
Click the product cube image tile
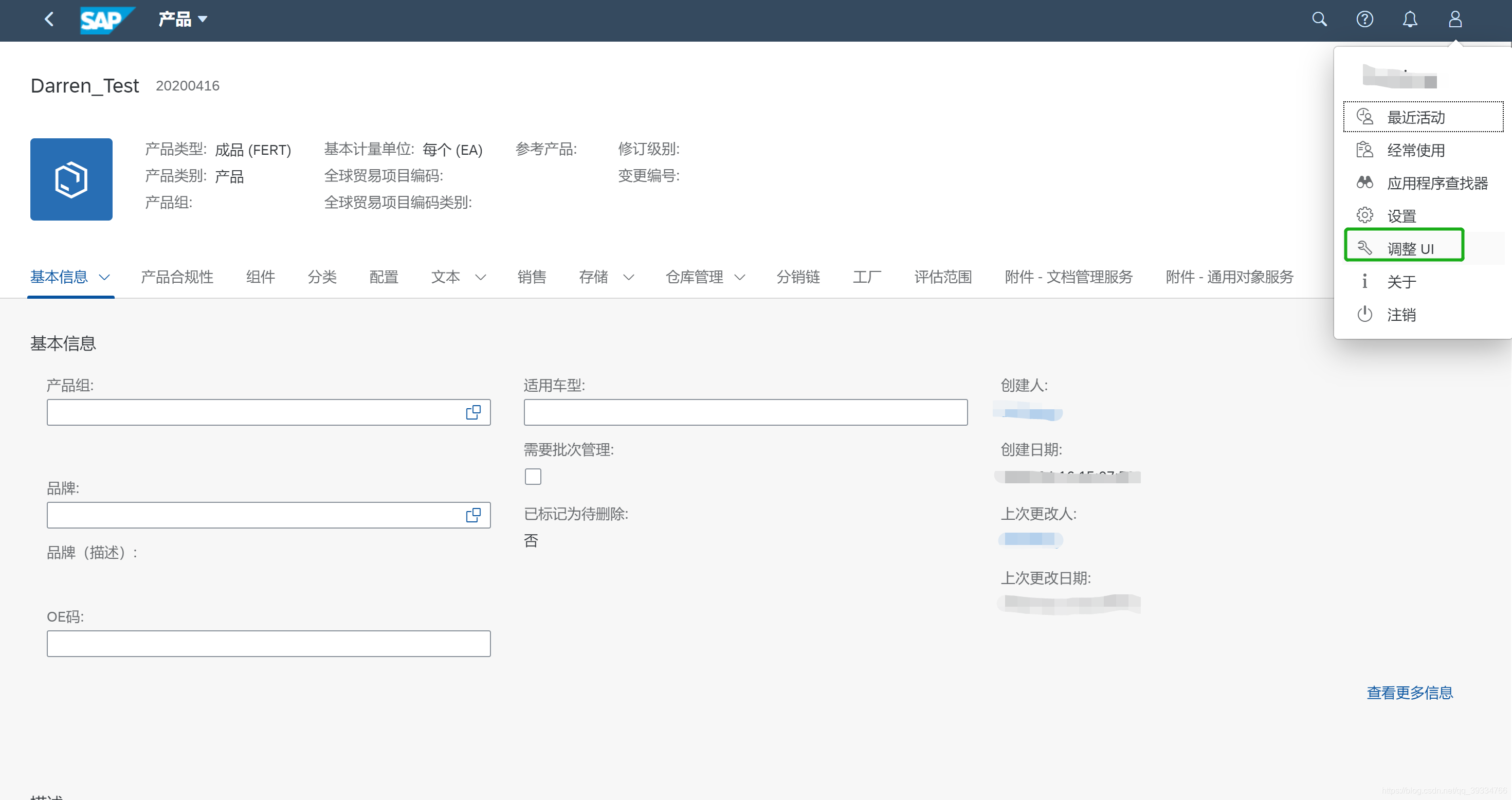pos(71,179)
